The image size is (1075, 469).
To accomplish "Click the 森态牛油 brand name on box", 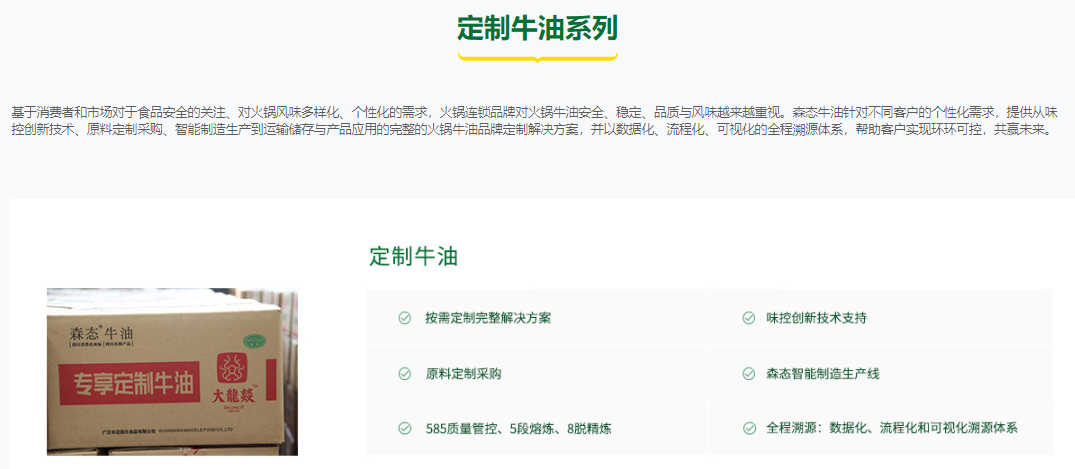I will 100,335.
